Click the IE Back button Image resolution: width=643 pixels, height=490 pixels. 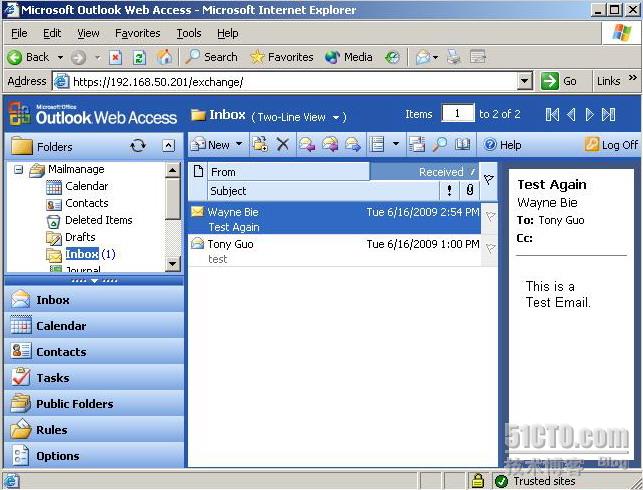[28, 57]
